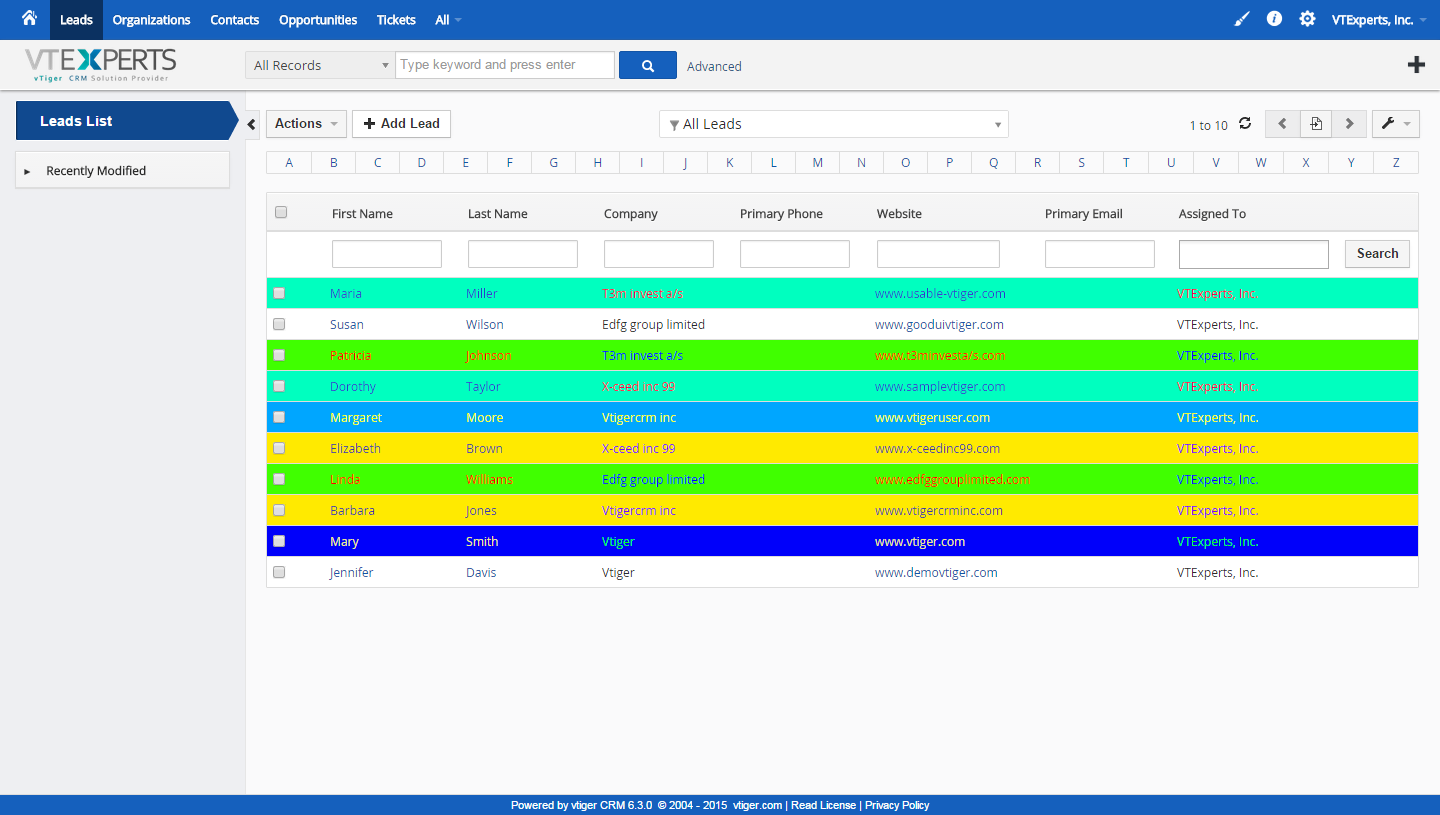
Task: Open the Leads tab
Action: [76, 20]
